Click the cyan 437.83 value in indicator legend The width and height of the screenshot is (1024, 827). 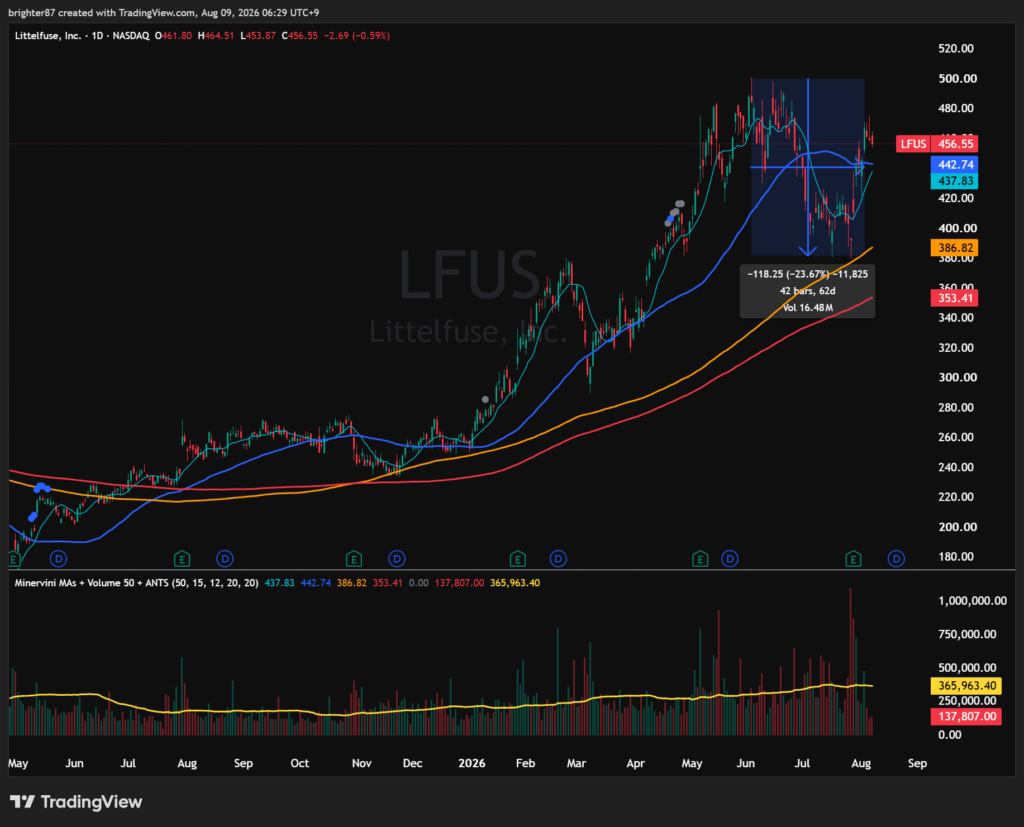click(280, 583)
